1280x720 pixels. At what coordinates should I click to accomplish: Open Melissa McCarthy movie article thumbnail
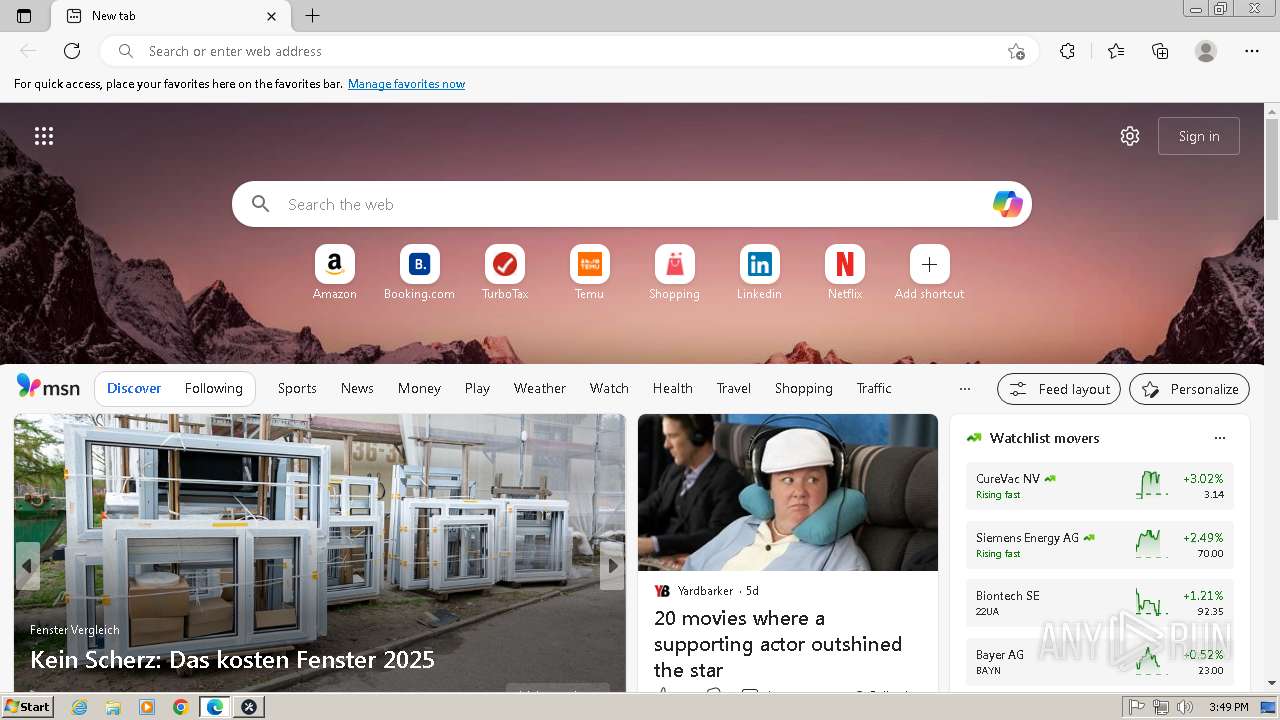coord(788,493)
